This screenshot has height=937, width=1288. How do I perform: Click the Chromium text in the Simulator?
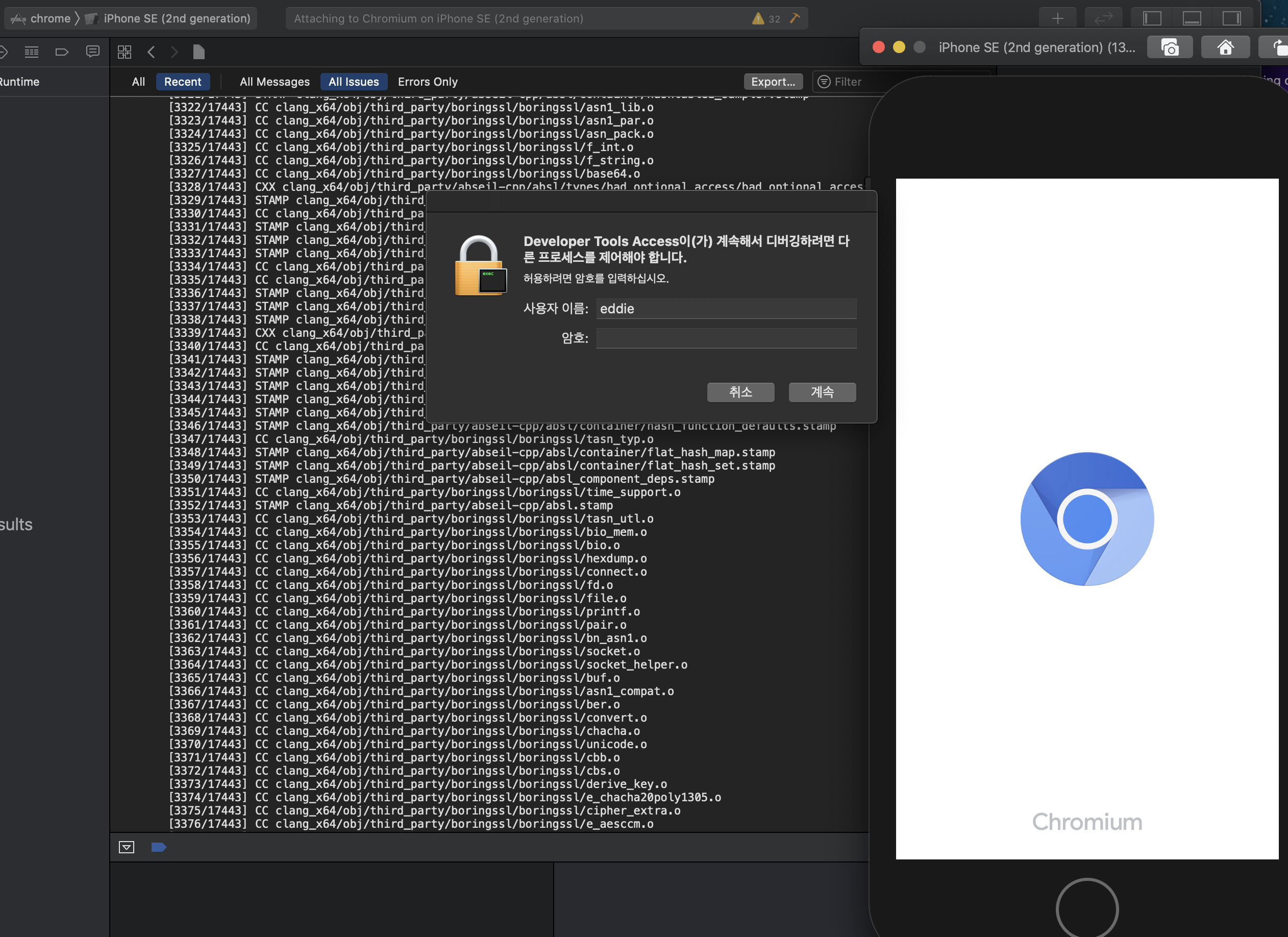tap(1087, 822)
